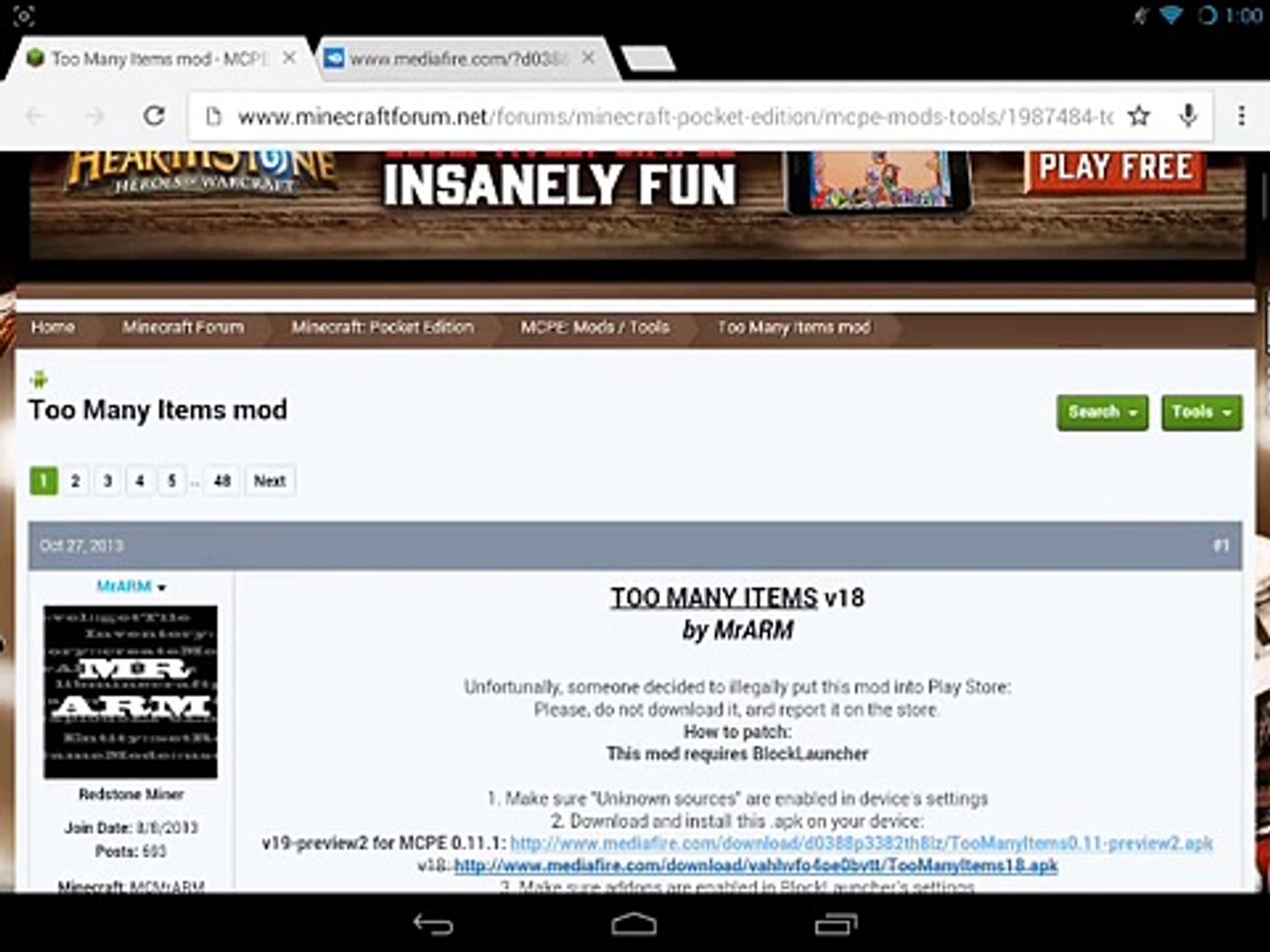The width and height of the screenshot is (1270, 952).
Task: Tap the muted vibrate status icon
Action: click(1141, 15)
